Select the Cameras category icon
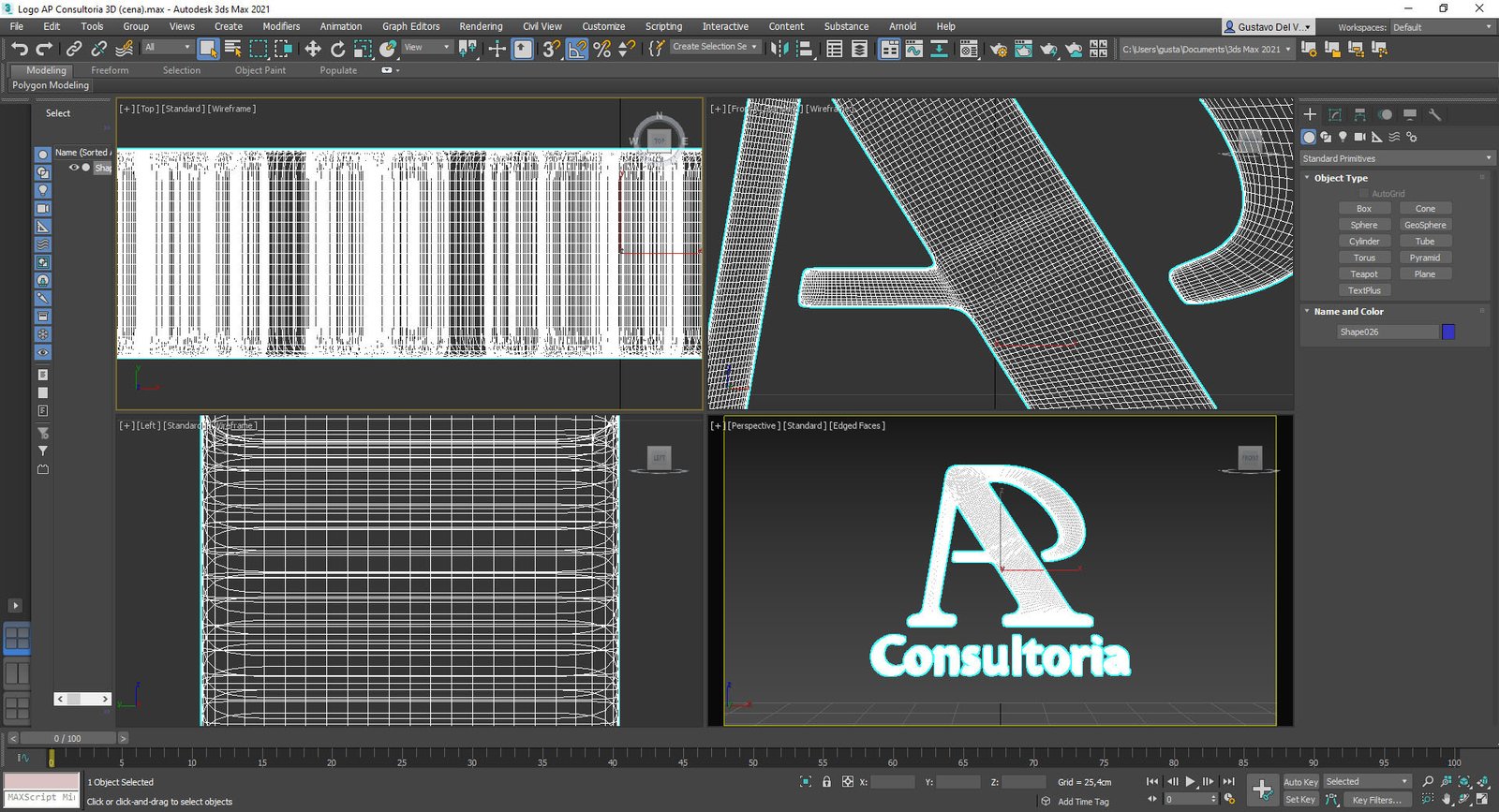The width and height of the screenshot is (1499, 812). coord(1359,137)
